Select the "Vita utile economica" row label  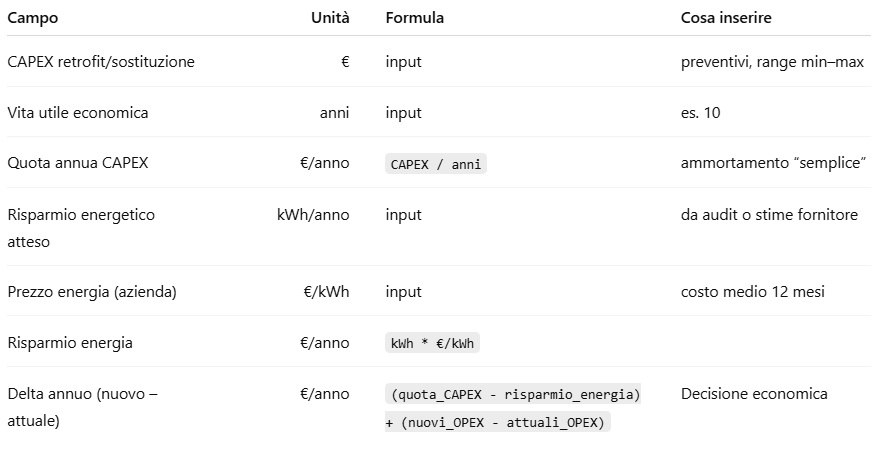[x=78, y=113]
